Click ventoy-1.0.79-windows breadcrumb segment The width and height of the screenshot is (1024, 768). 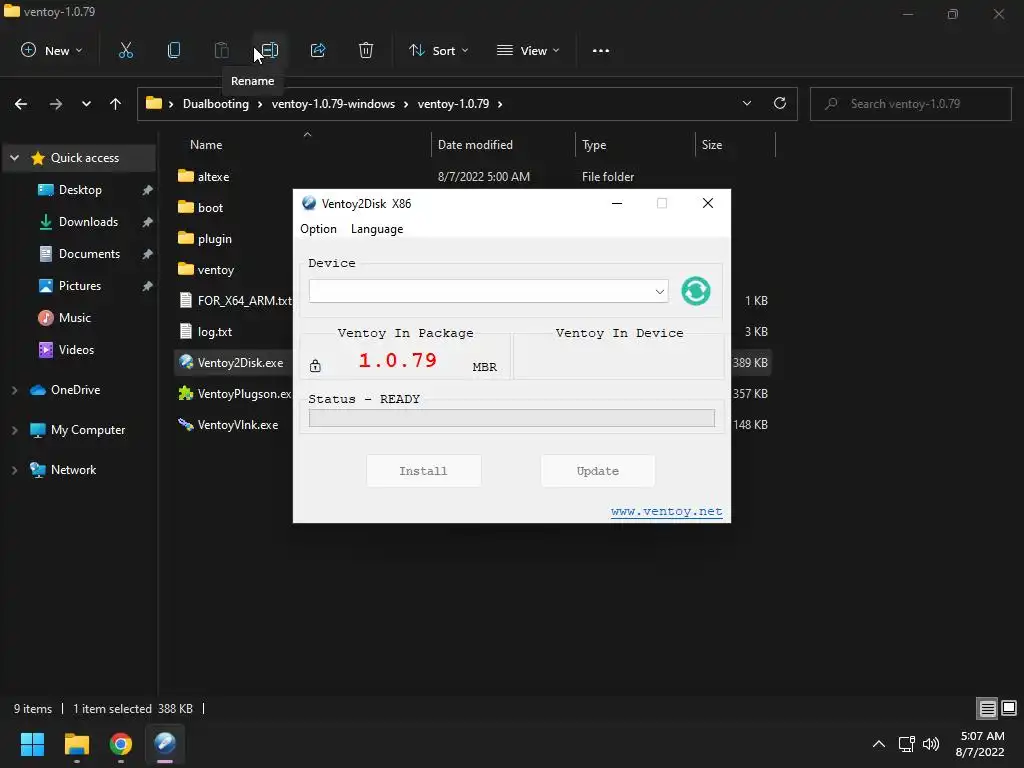pos(333,104)
